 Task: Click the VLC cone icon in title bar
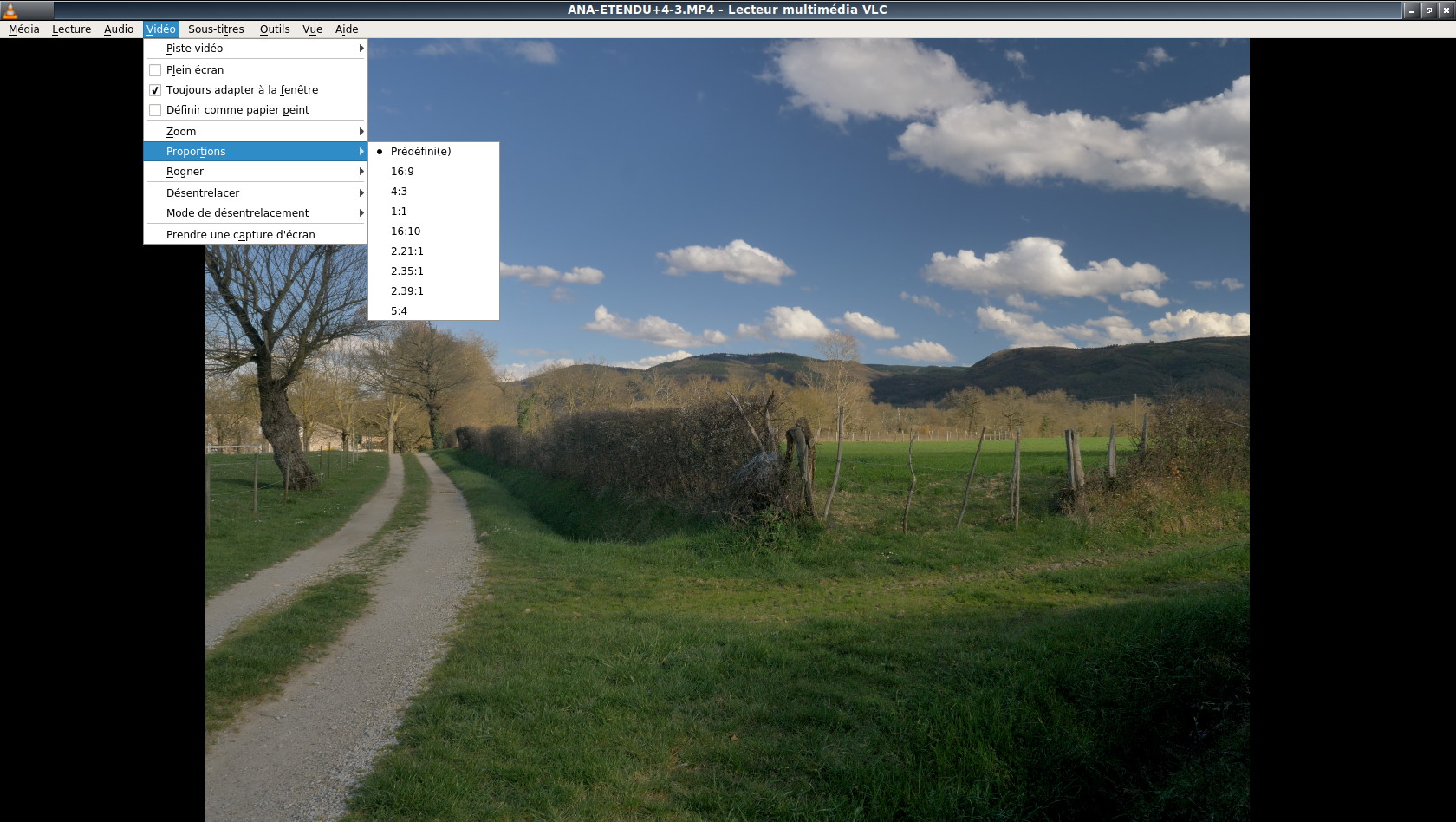coord(10,10)
